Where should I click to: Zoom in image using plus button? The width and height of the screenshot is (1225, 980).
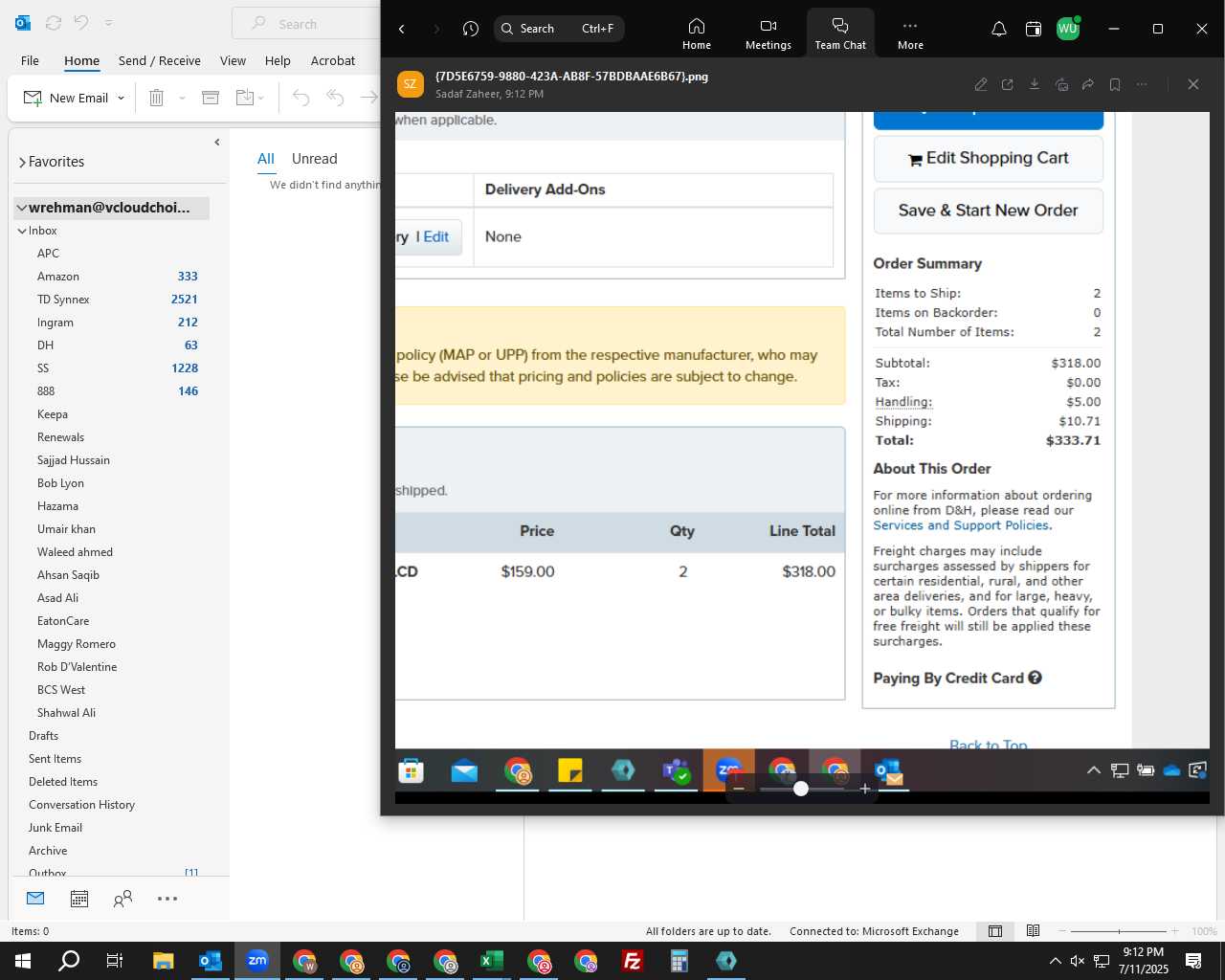click(864, 789)
